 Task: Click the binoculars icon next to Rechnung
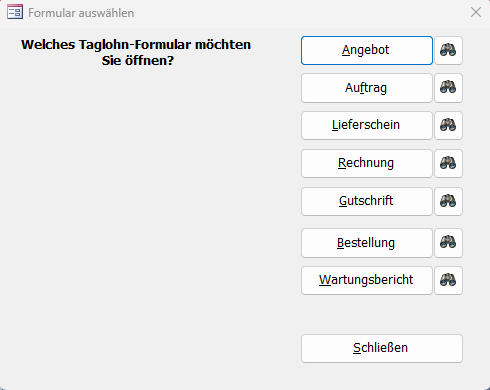[x=448, y=164]
